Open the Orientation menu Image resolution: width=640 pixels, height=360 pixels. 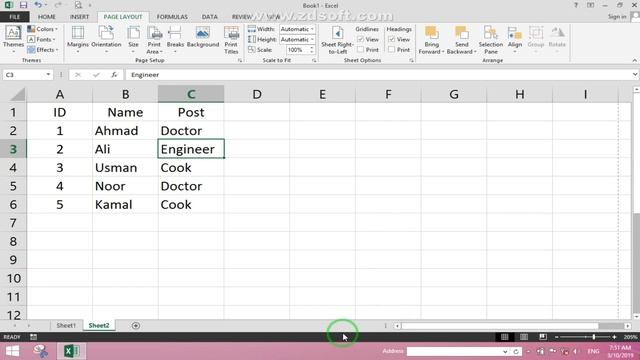(106, 39)
